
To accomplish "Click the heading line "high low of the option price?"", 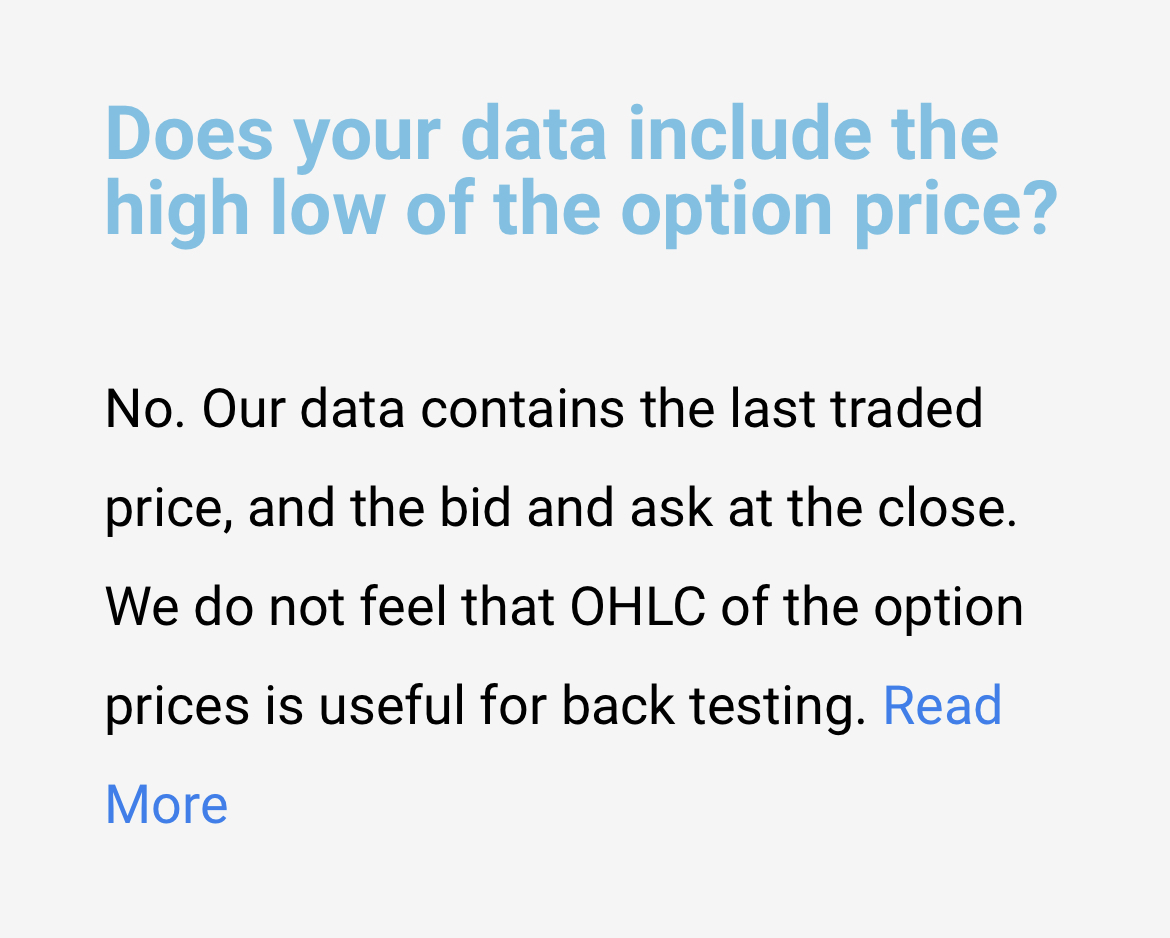I will [x=581, y=210].
